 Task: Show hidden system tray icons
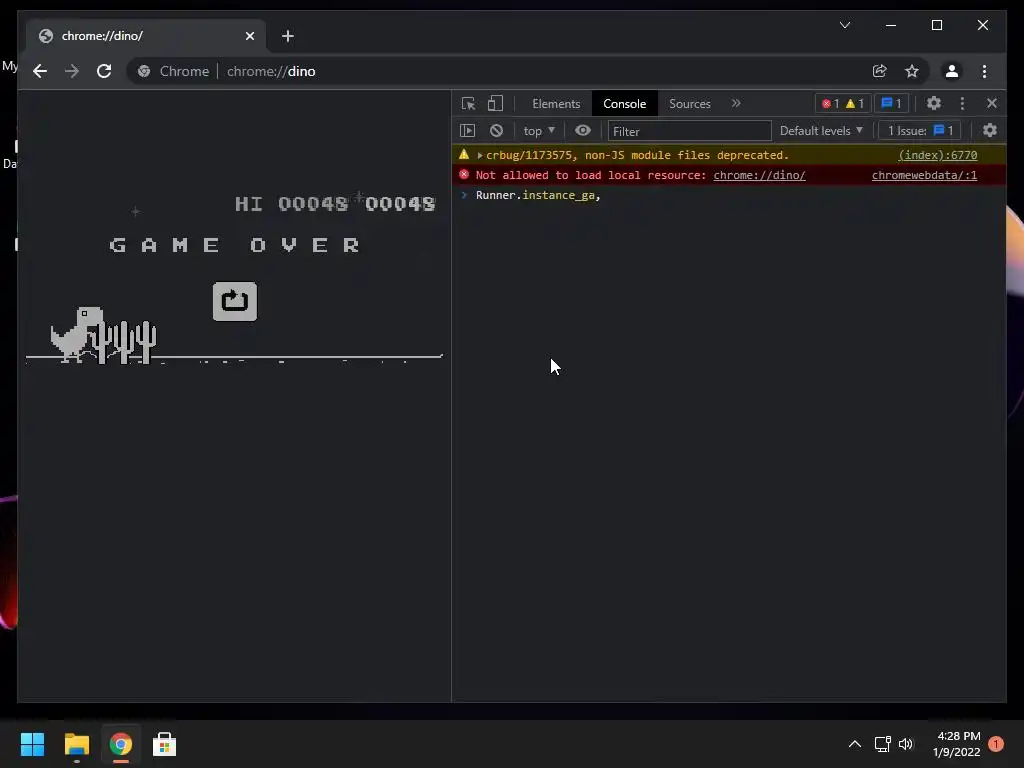coord(854,744)
